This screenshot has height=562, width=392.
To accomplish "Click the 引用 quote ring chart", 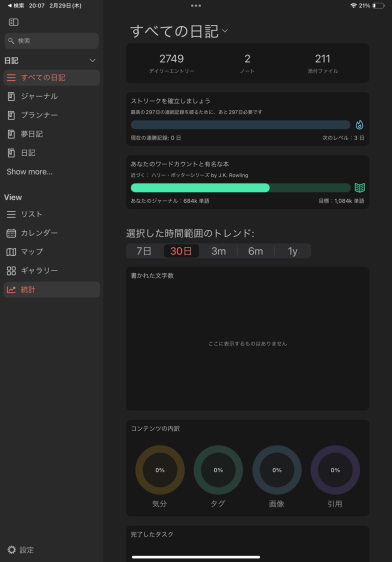I will pyautogui.click(x=335, y=470).
